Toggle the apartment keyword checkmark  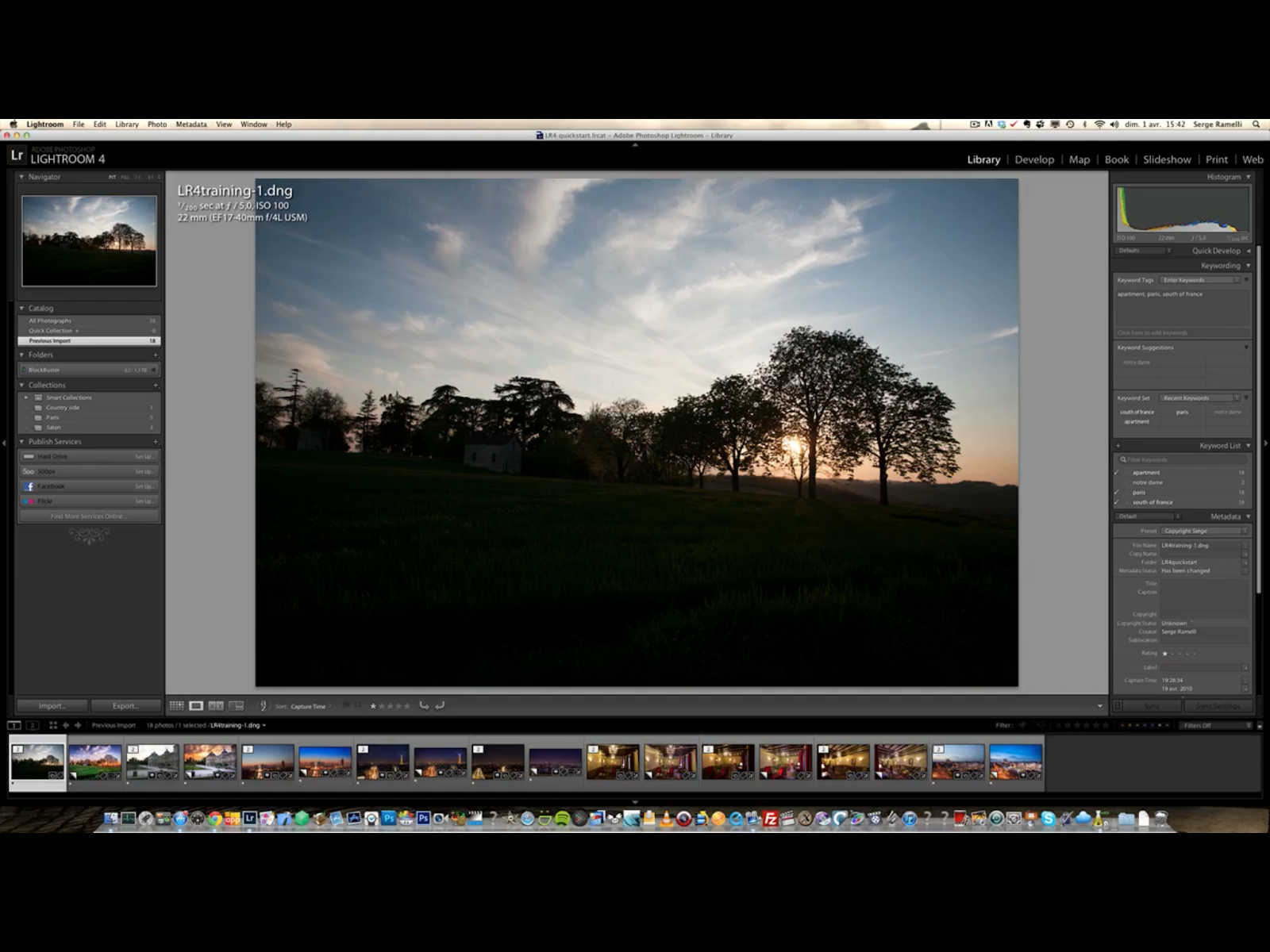coord(1117,473)
